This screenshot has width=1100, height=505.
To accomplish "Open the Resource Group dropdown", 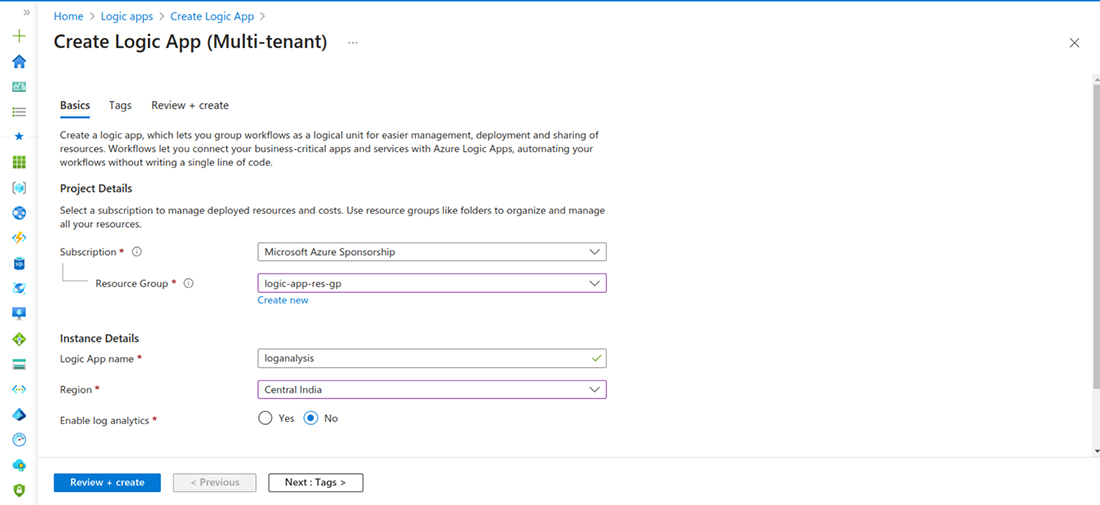I will click(x=432, y=283).
